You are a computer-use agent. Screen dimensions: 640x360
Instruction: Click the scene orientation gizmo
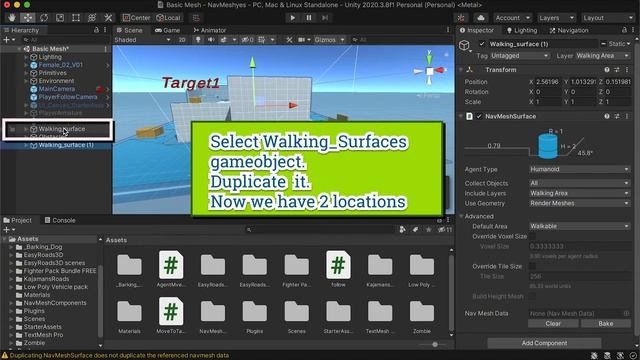point(429,71)
